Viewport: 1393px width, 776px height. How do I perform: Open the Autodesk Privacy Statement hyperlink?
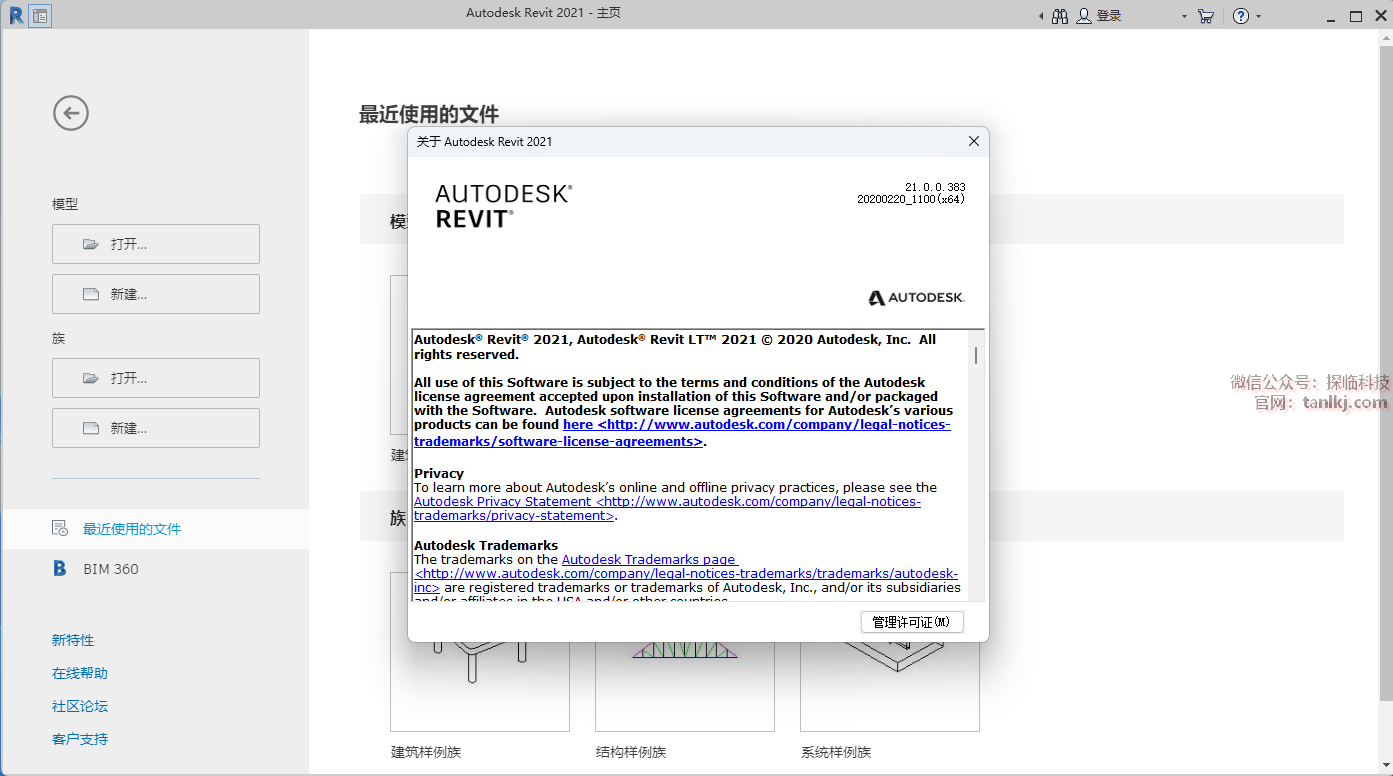[x=502, y=502]
